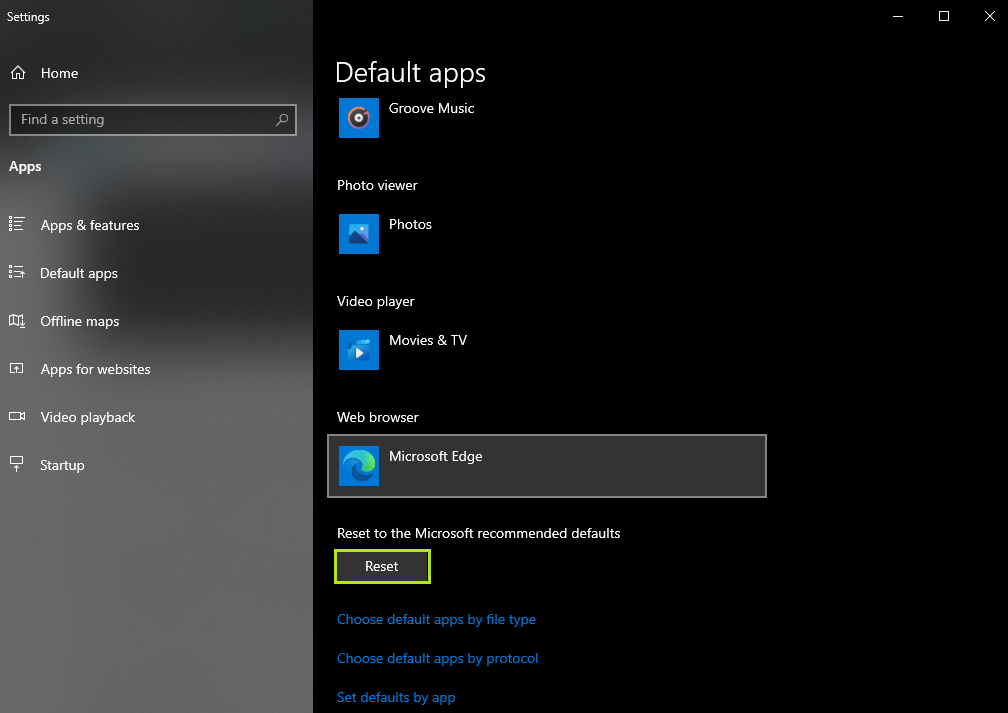This screenshot has width=1008, height=713.
Task: Change web browser from Microsoft Edge
Action: [546, 466]
